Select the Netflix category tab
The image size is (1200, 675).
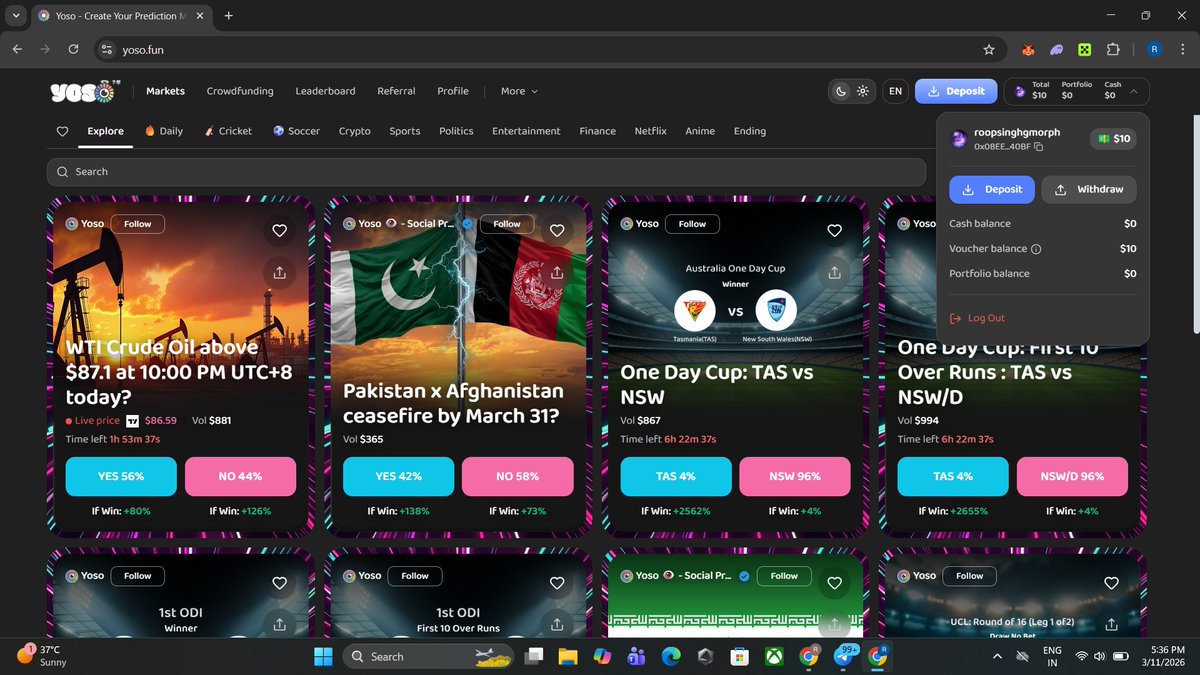[x=650, y=131]
